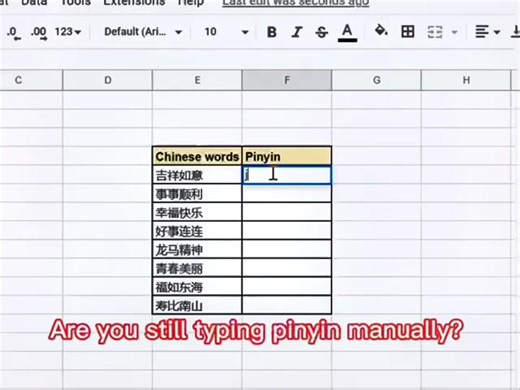This screenshot has height=390, width=520.
Task: Select empty Pinyin cell beside 福如东海
Action: [x=287, y=287]
